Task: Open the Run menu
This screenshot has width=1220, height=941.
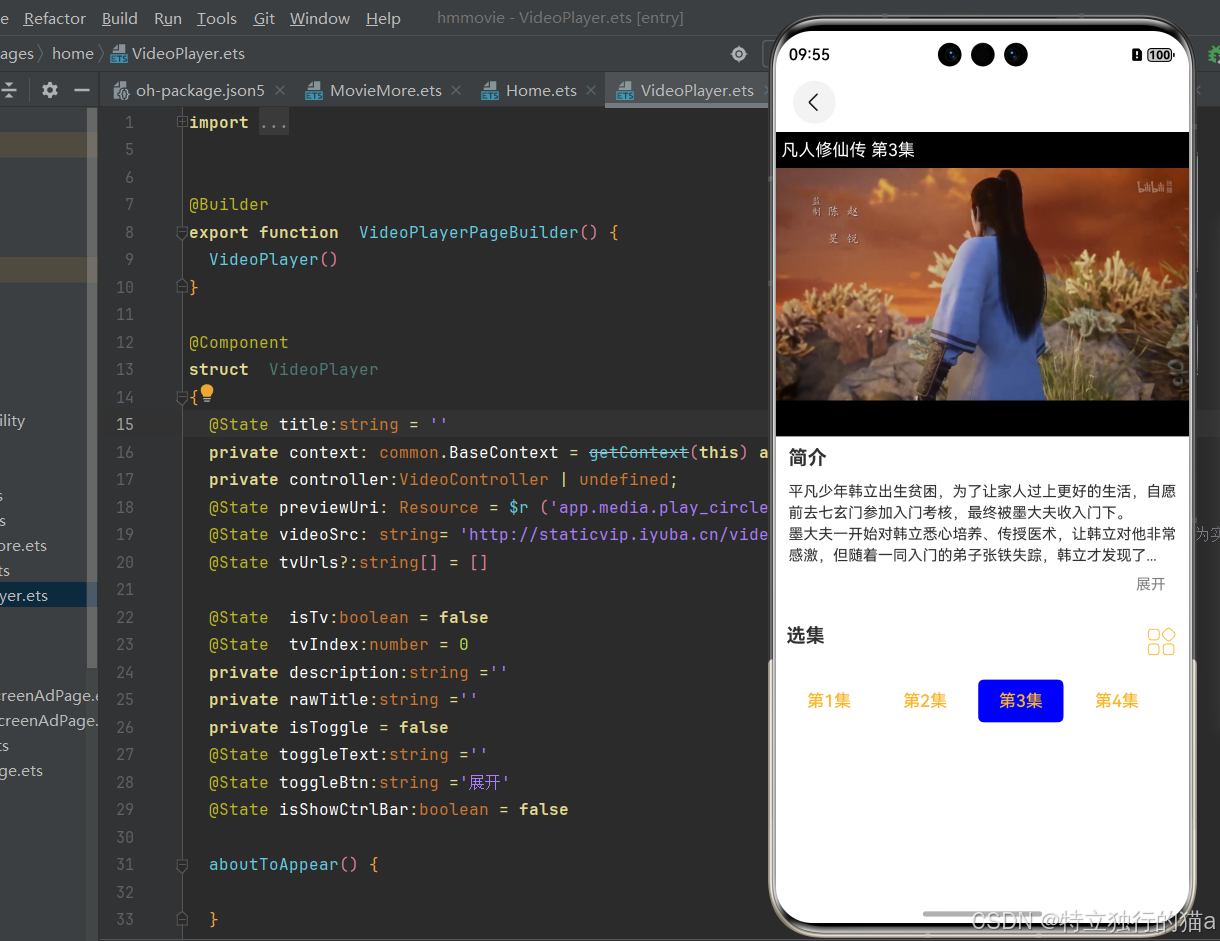Action: (x=168, y=18)
